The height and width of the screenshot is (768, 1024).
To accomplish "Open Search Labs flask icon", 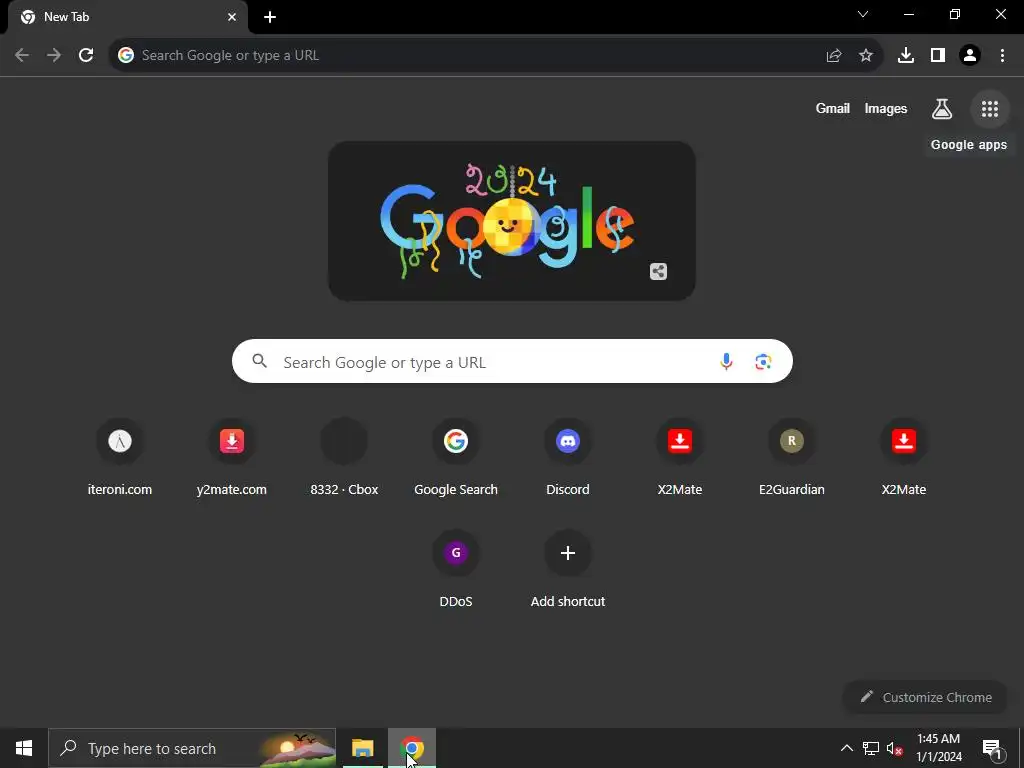I will coord(942,109).
